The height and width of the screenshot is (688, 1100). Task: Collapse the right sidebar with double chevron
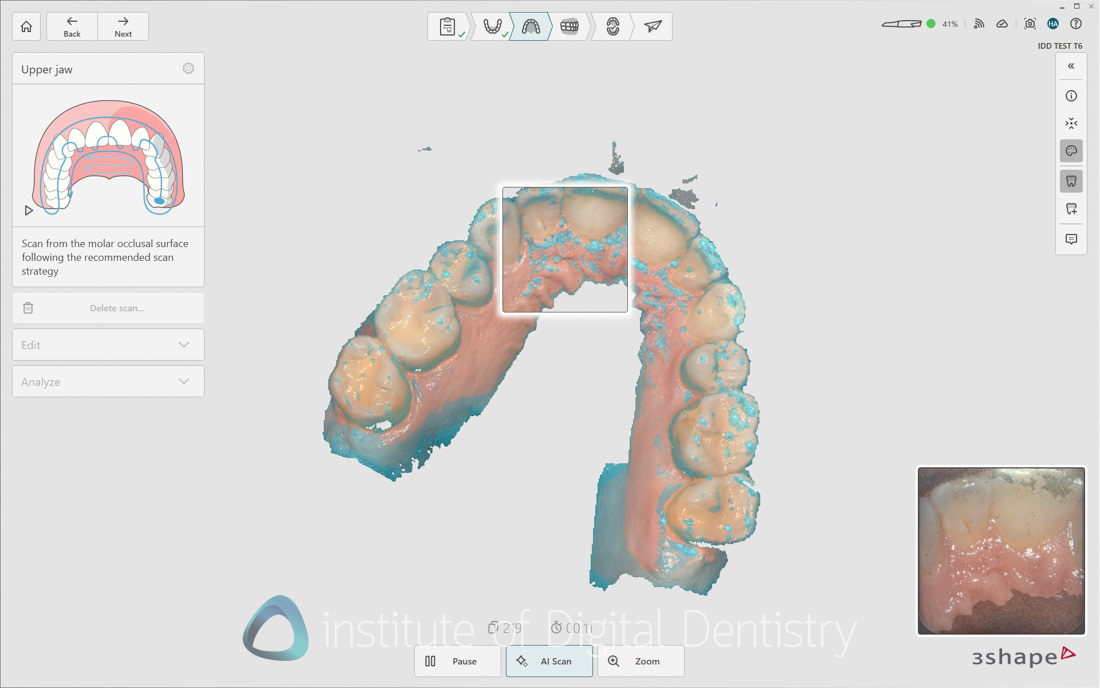click(x=1071, y=65)
